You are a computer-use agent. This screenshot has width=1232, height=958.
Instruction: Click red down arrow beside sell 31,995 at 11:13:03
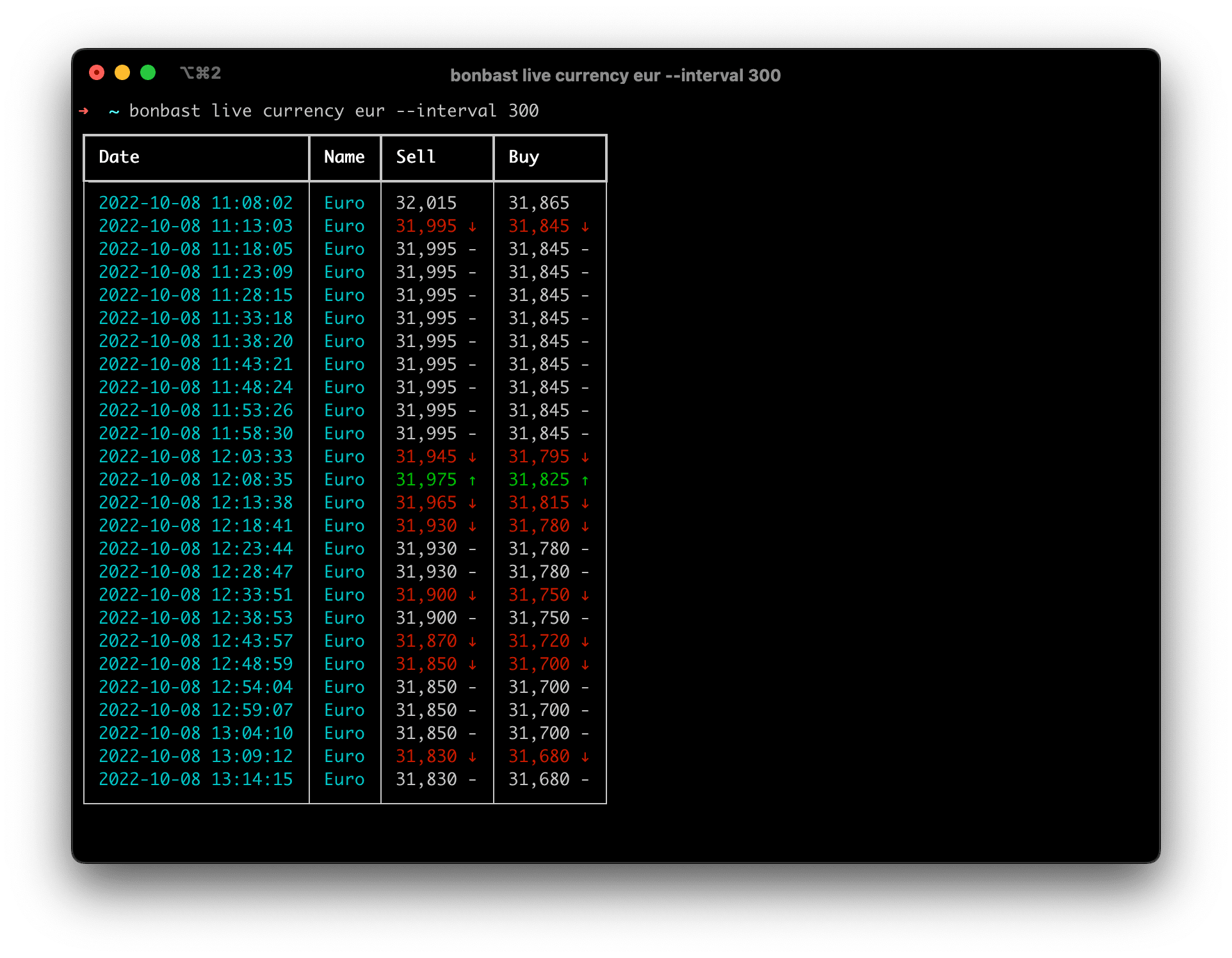(473, 227)
